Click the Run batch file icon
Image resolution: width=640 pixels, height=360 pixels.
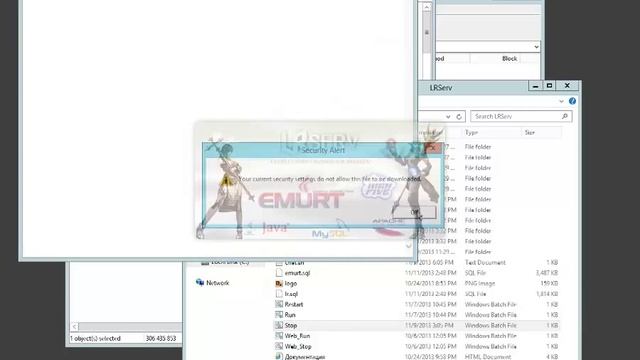tap(279, 315)
